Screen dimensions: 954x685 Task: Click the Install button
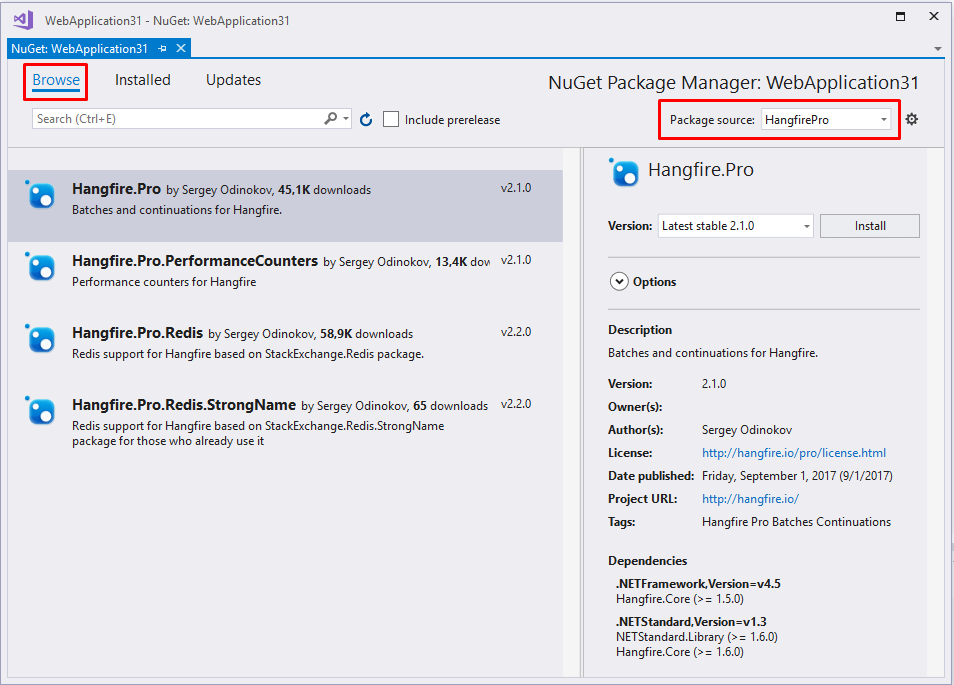869,226
